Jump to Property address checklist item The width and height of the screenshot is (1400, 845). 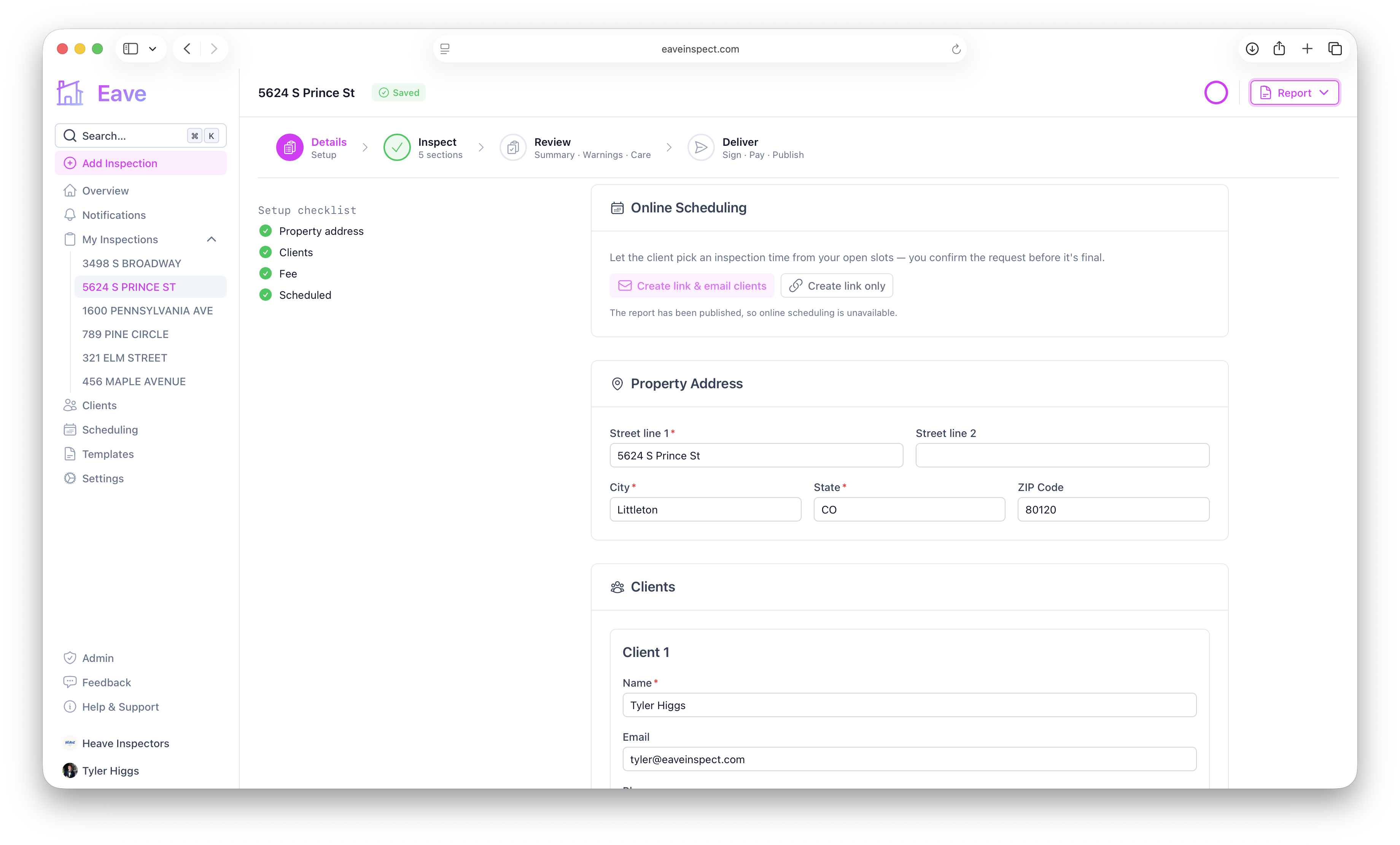click(x=311, y=231)
